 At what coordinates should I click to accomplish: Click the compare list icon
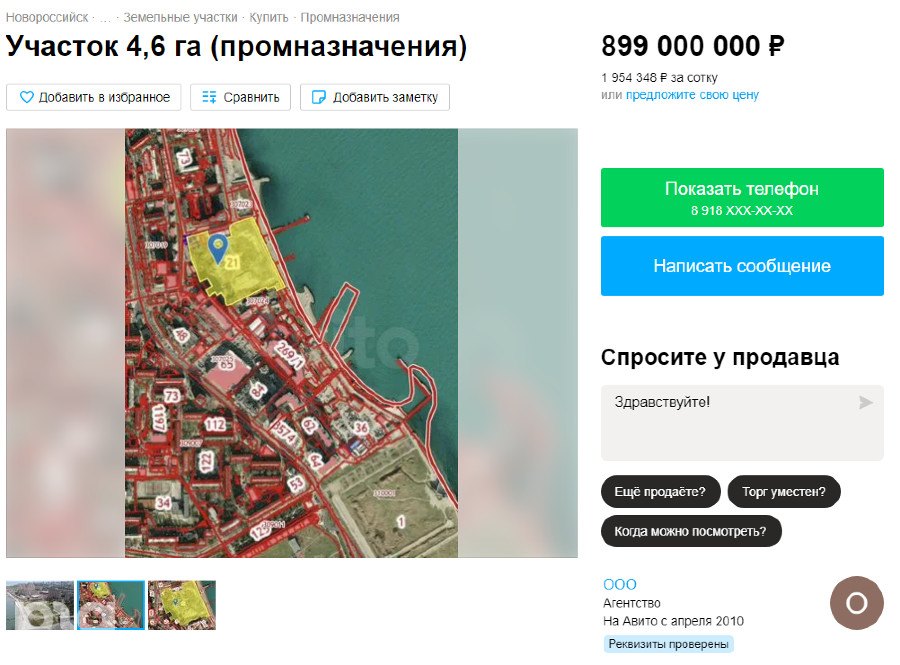[x=210, y=97]
